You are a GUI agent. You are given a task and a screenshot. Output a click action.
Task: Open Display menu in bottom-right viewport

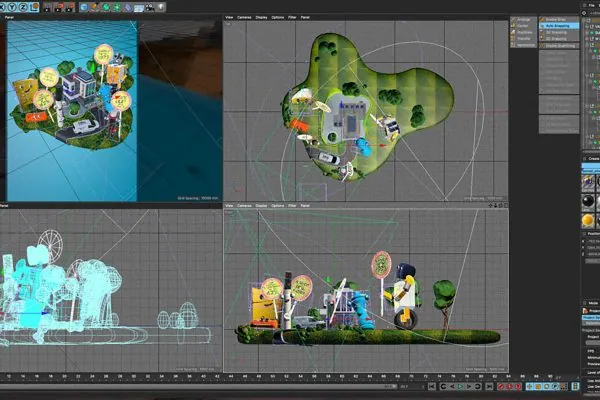click(261, 206)
